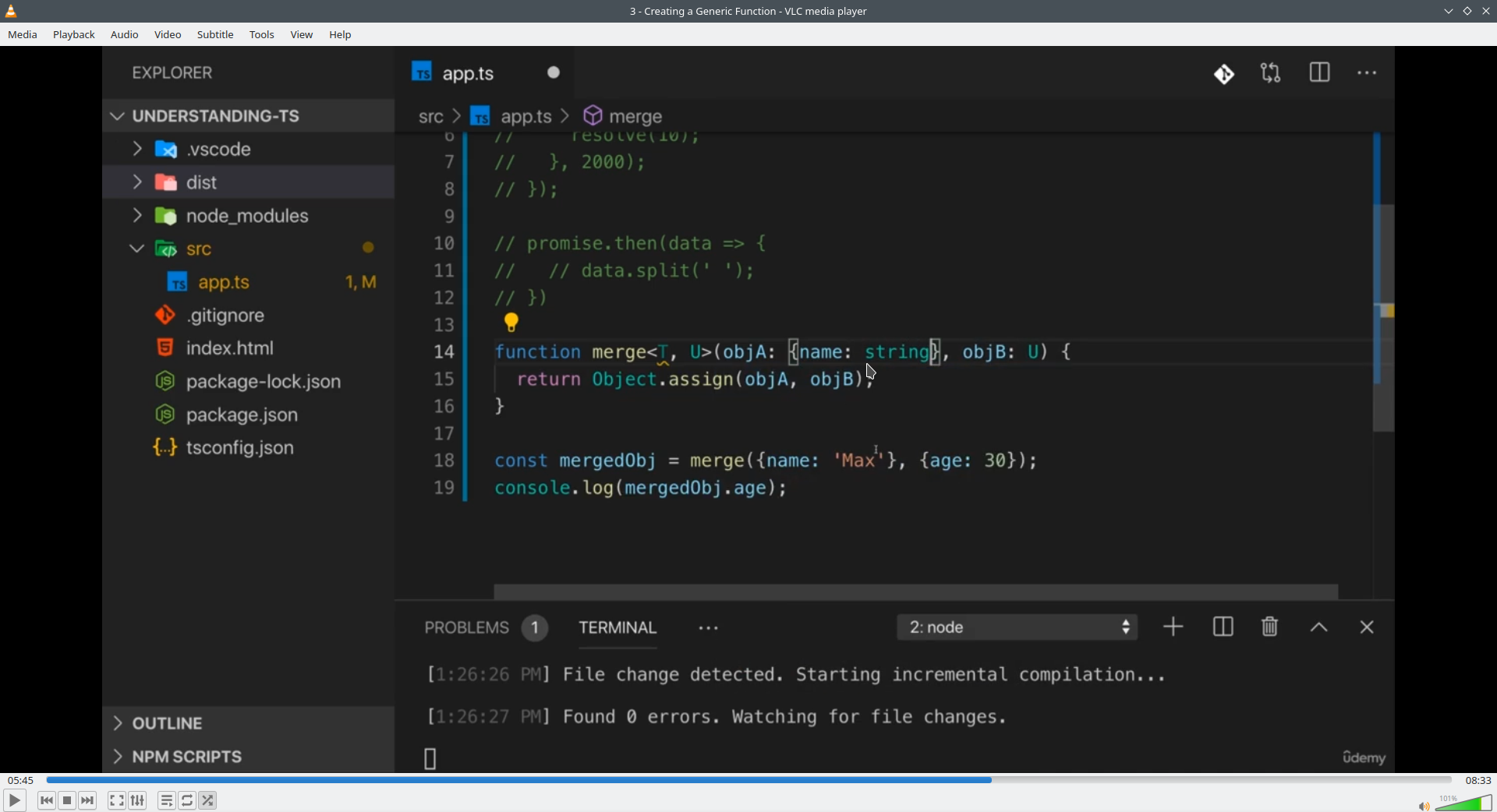This screenshot has height=812, width=1497.
Task: Adjust the volume slider level
Action: (x=1463, y=803)
